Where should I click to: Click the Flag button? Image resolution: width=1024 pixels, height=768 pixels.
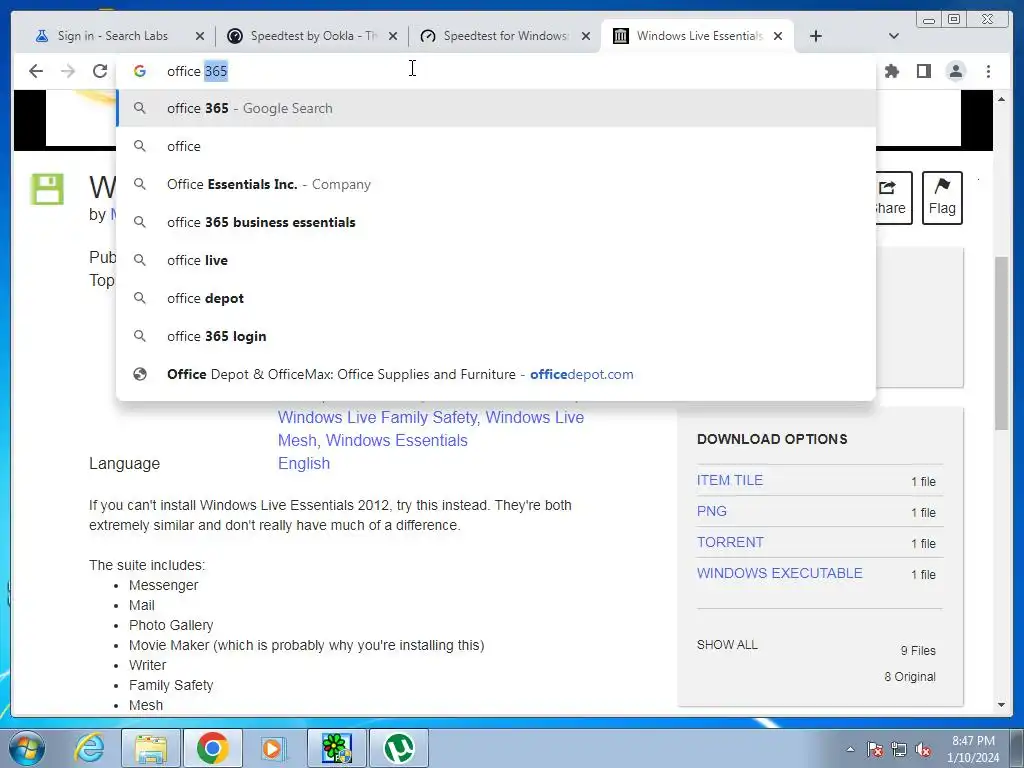(942, 198)
